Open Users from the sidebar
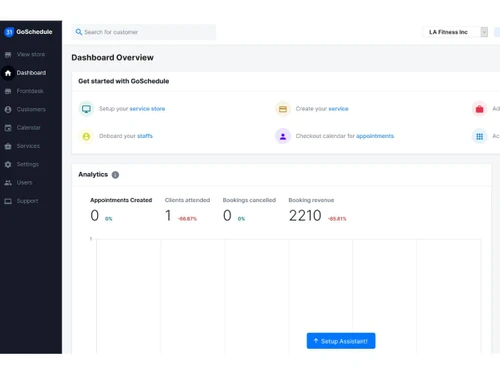The height and width of the screenshot is (375, 500). [24, 183]
